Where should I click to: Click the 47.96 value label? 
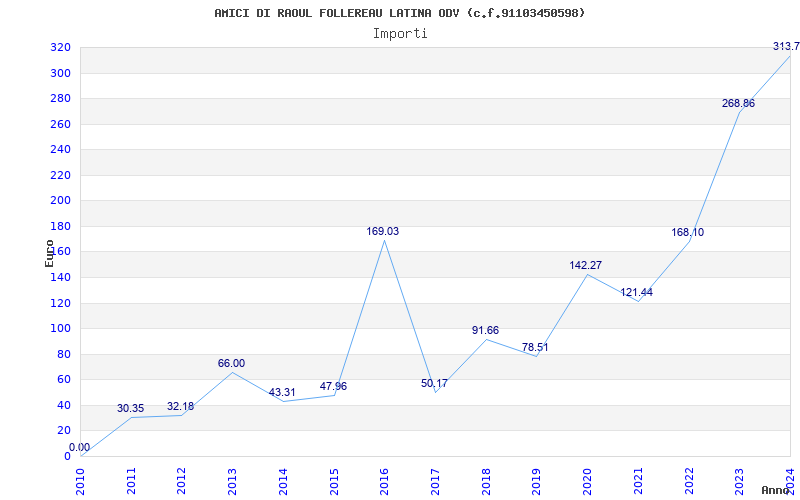[x=333, y=387]
